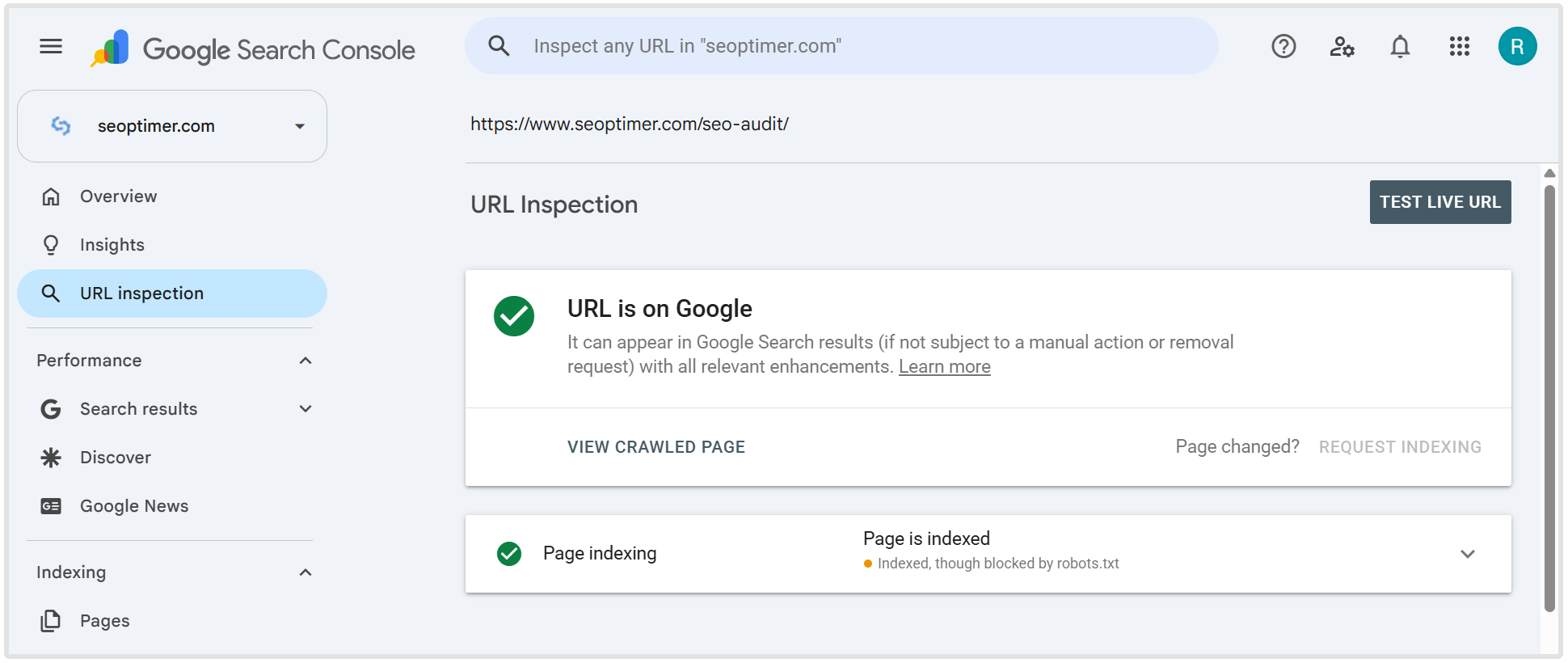Open the notifications bell
The height and width of the screenshot is (663, 1568).
pyautogui.click(x=1400, y=46)
